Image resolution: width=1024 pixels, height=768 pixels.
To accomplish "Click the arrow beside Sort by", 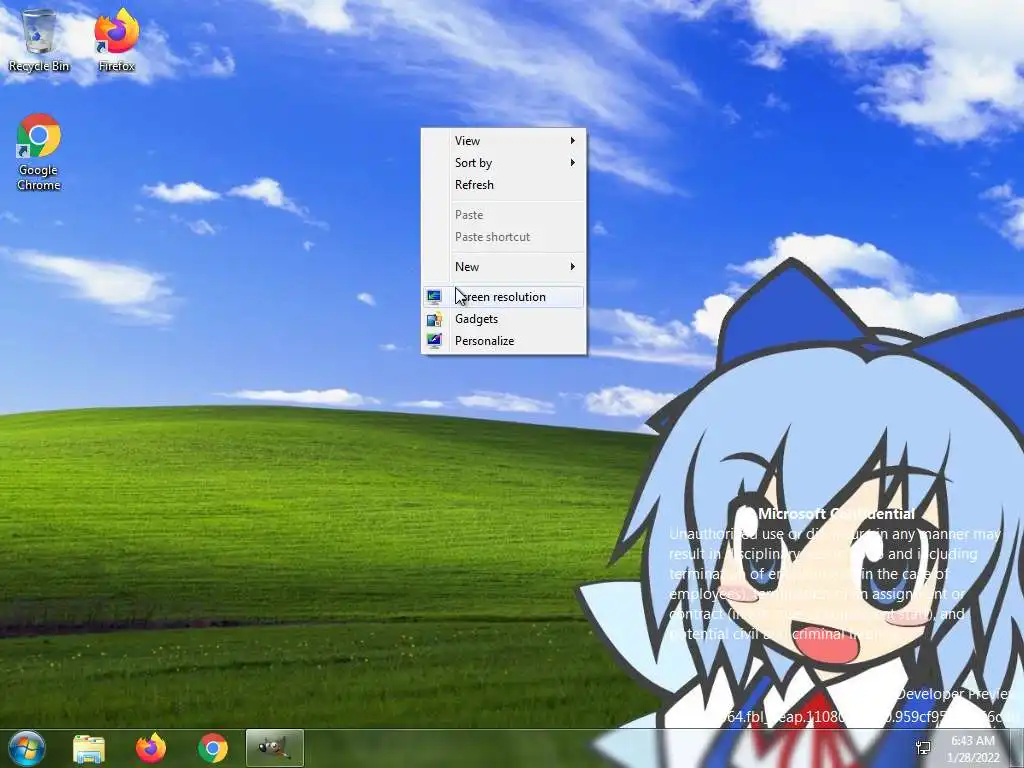I will click(573, 163).
